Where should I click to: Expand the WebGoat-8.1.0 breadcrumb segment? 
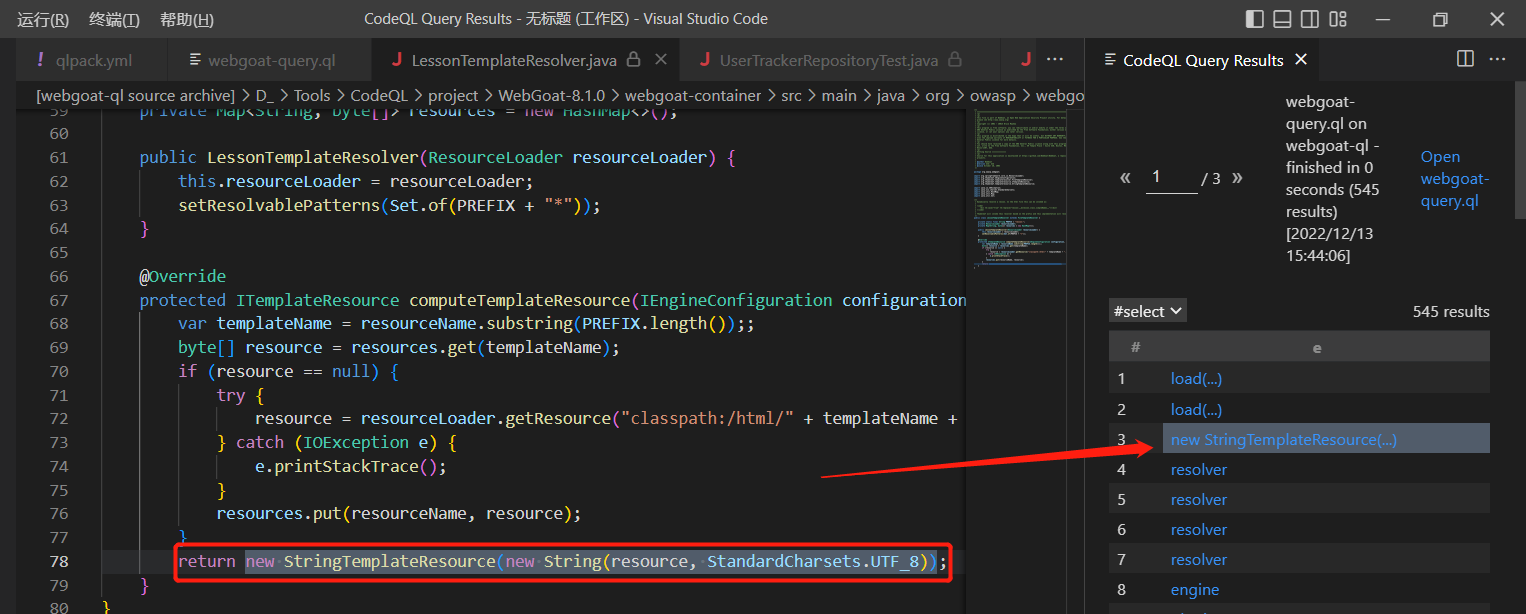coord(554,96)
